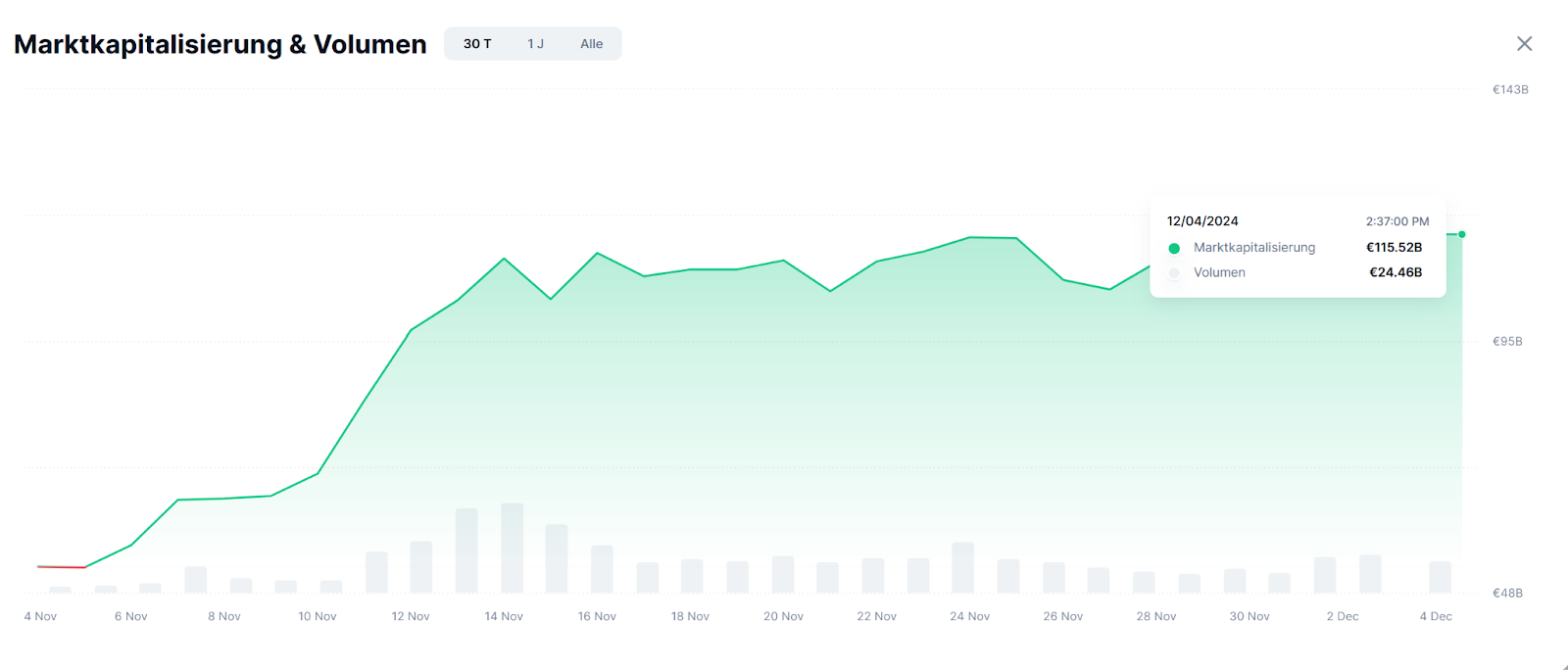Click the 4 Dec axis label
The image size is (1568, 670).
(x=1436, y=616)
